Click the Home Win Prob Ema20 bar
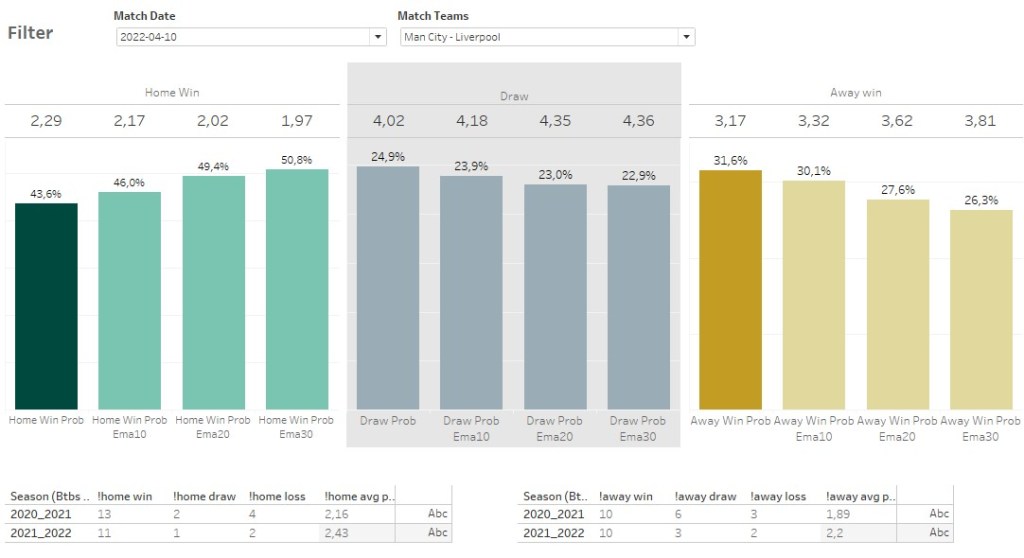 tap(213, 292)
